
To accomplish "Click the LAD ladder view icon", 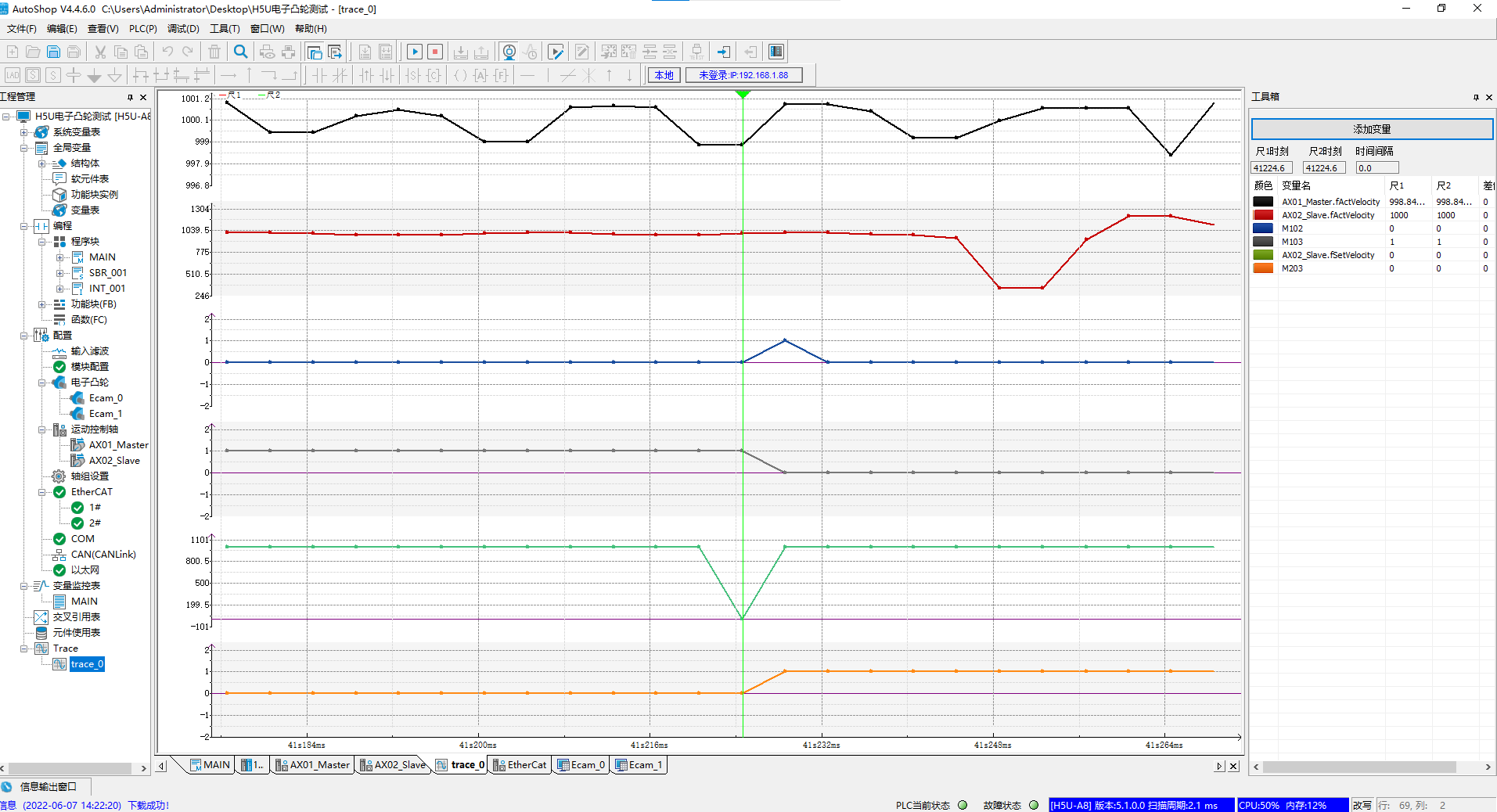I will 13,75.
